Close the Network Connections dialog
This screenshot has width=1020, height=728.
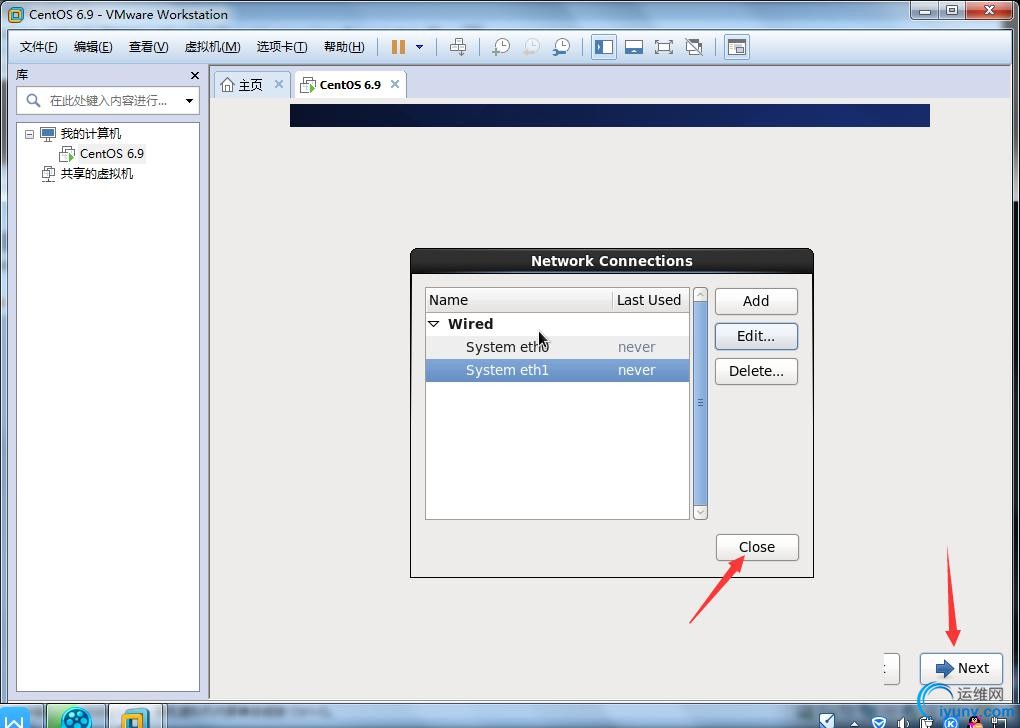coord(757,547)
